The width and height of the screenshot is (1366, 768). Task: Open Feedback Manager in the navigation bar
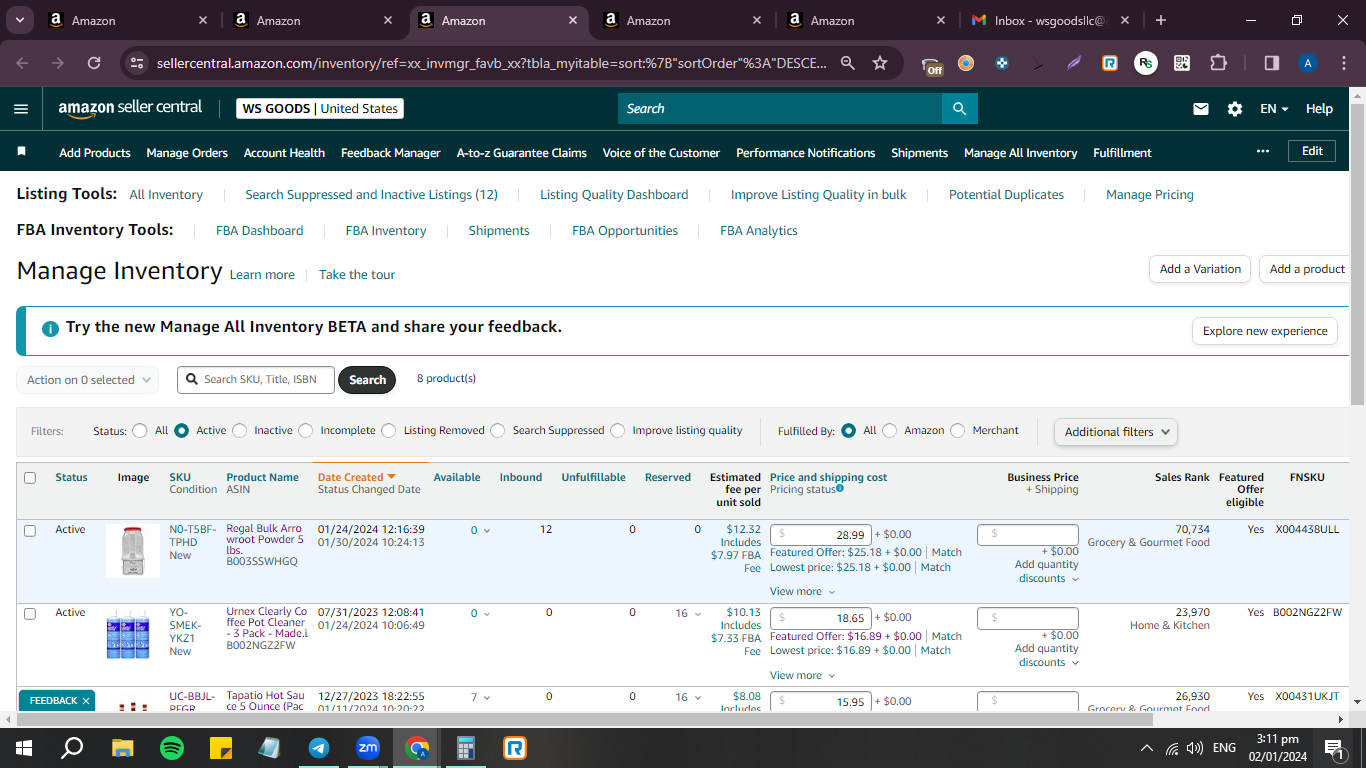click(x=391, y=153)
